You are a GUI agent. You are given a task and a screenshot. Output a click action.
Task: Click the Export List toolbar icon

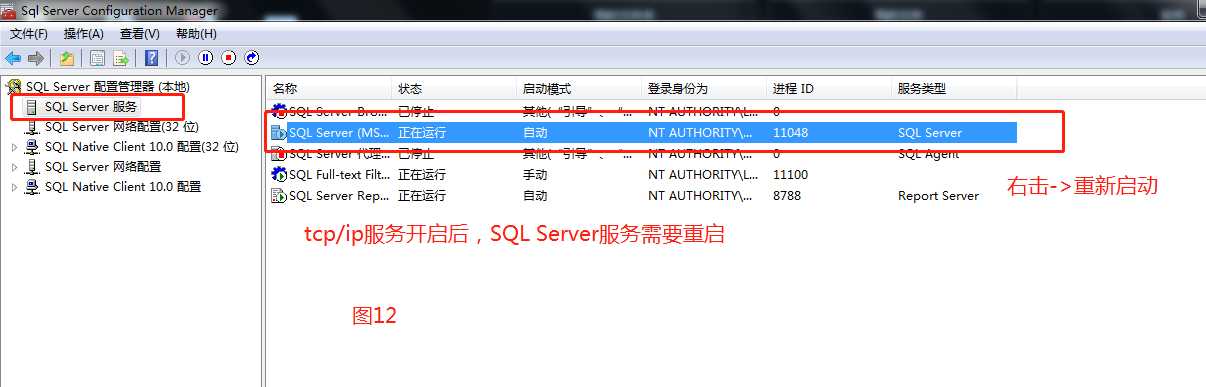[x=121, y=58]
